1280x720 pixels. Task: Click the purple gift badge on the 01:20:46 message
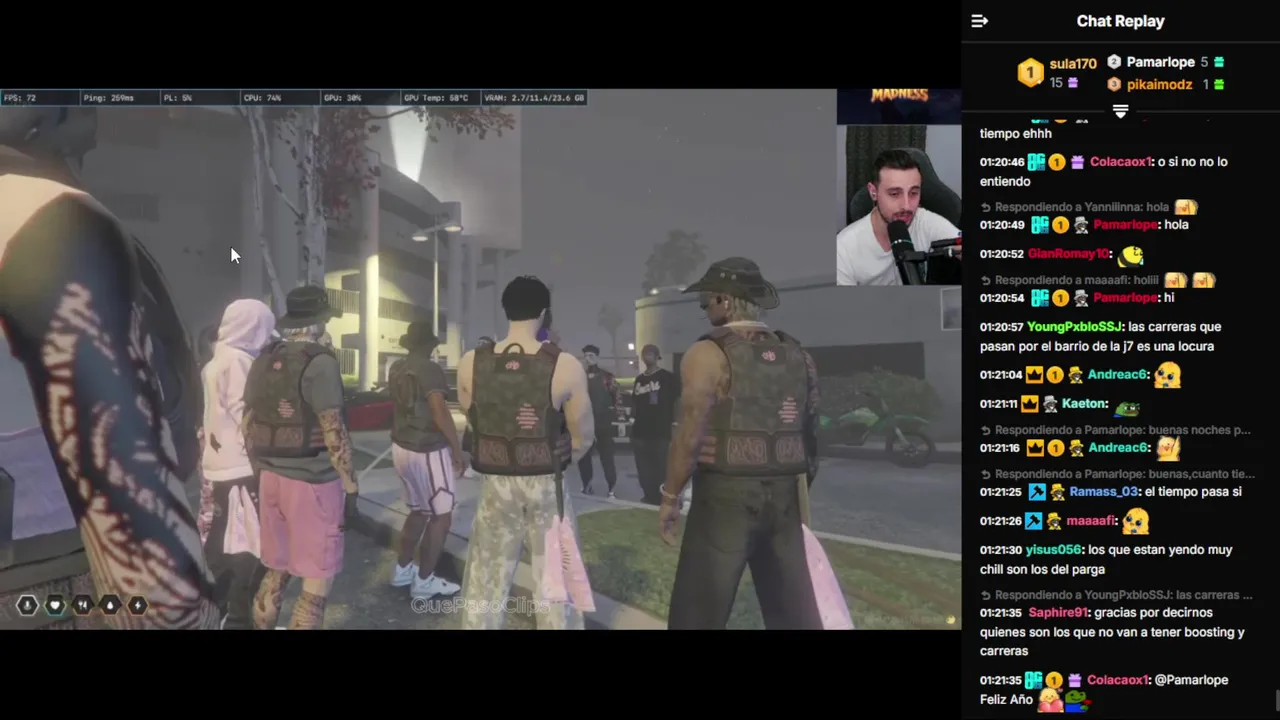click(1077, 162)
